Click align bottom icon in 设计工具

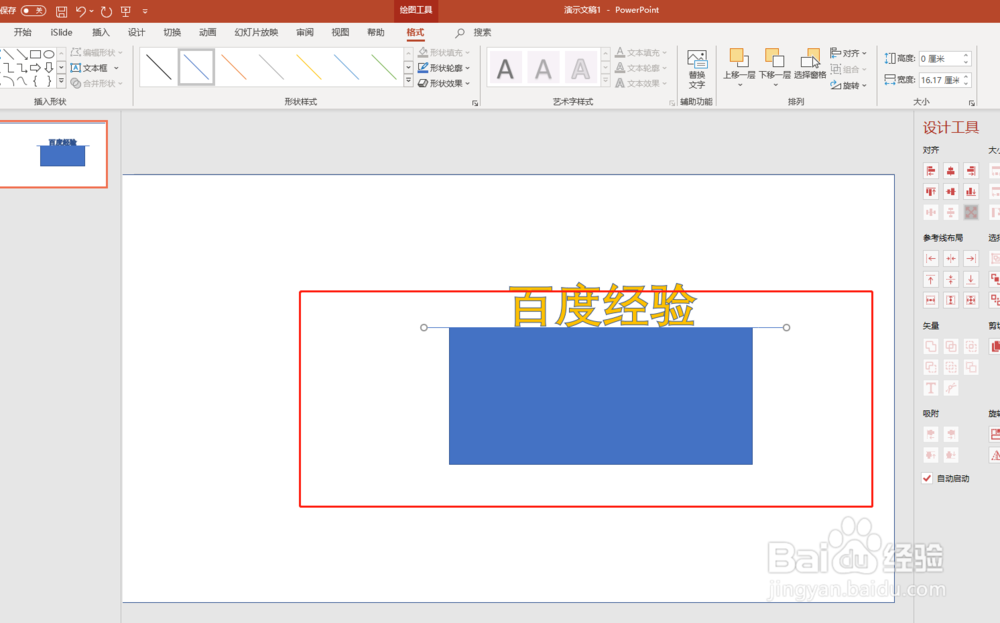[971, 191]
